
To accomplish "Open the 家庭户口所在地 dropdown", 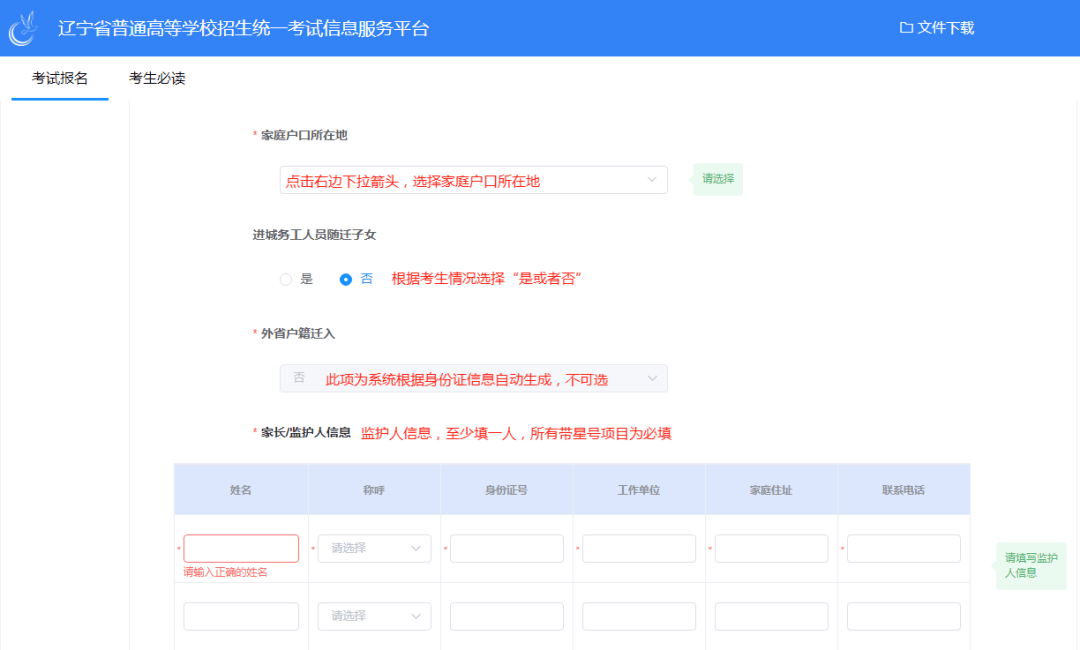I will [x=473, y=180].
